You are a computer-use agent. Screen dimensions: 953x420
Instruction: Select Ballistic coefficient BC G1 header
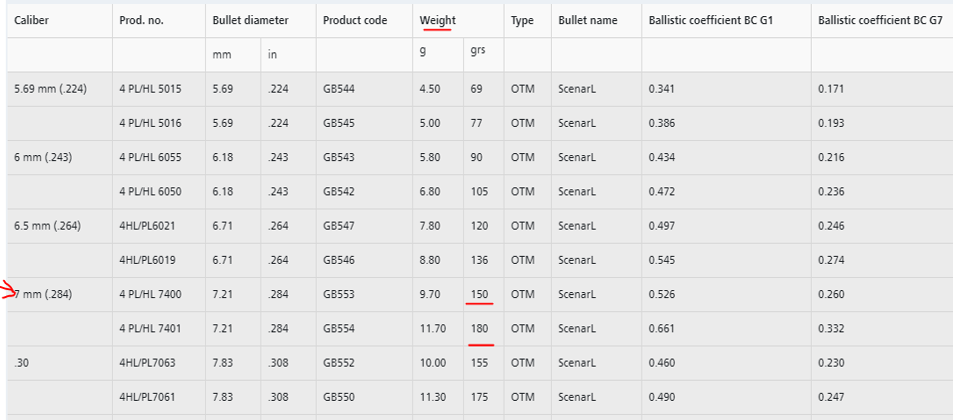click(710, 20)
